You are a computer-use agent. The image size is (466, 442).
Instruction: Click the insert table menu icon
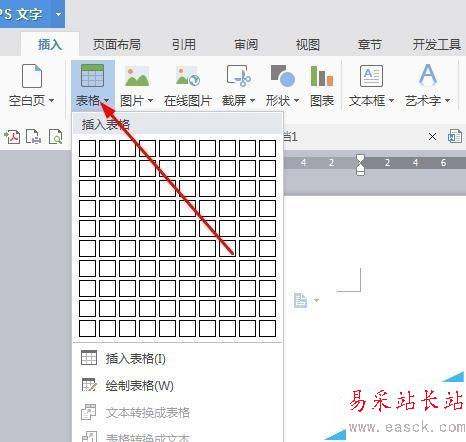point(89,358)
